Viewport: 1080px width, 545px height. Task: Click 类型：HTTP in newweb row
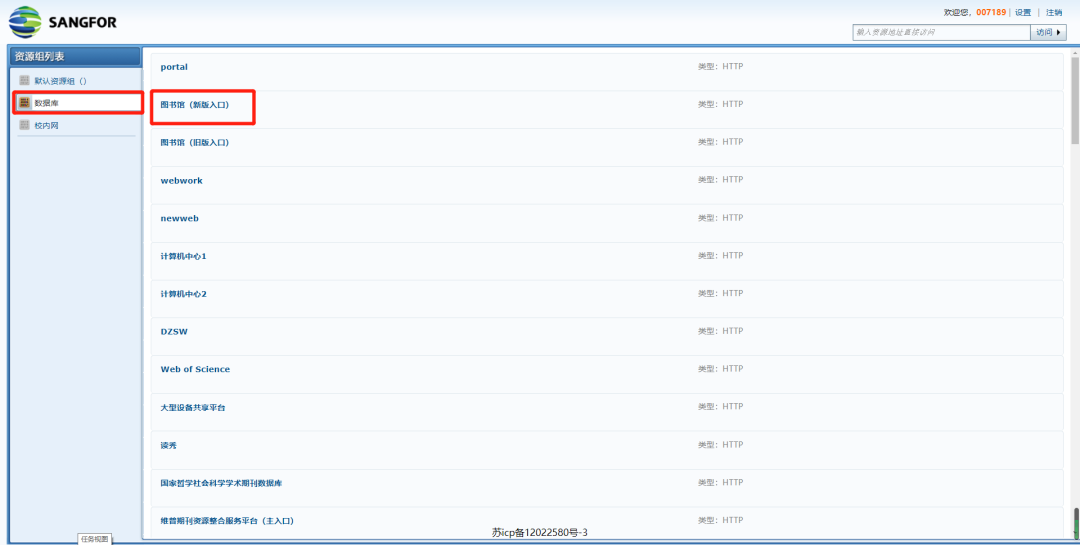pyautogui.click(x=720, y=218)
